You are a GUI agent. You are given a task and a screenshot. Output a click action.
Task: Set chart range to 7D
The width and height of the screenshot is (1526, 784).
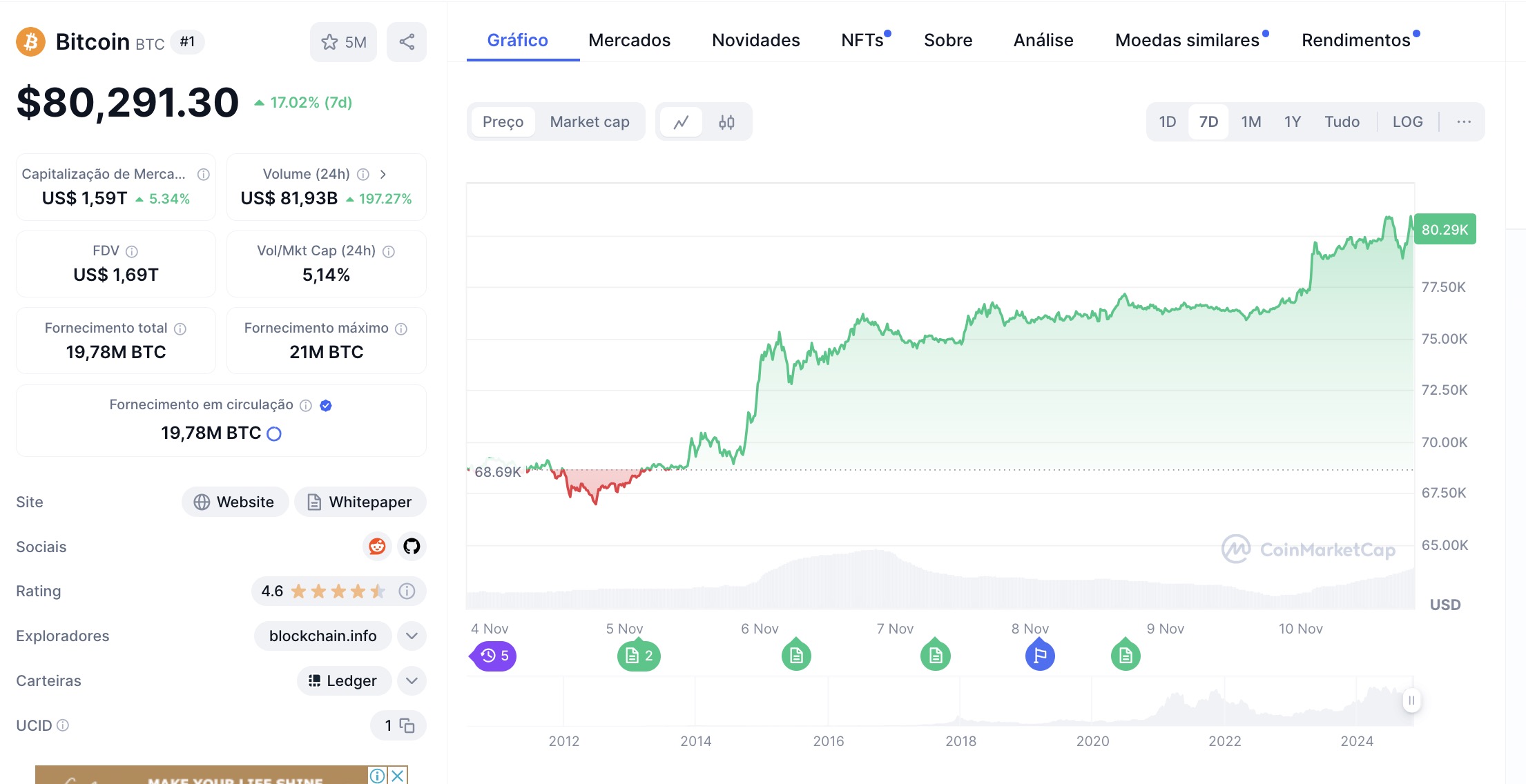click(x=1208, y=122)
